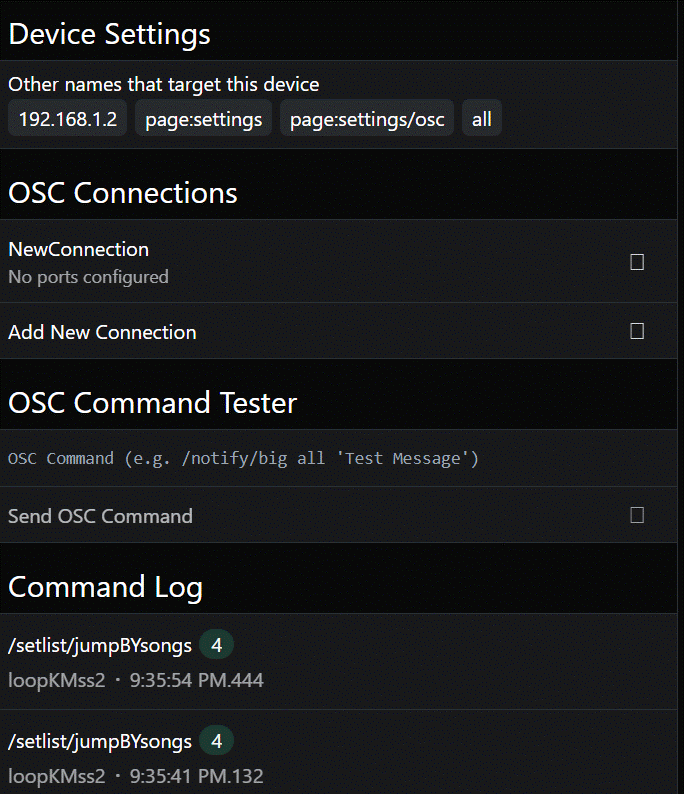Screen dimensions: 684x794
Task: Select the jumpBYsongs log entry from 9:35:54 PM
Action: point(100,645)
